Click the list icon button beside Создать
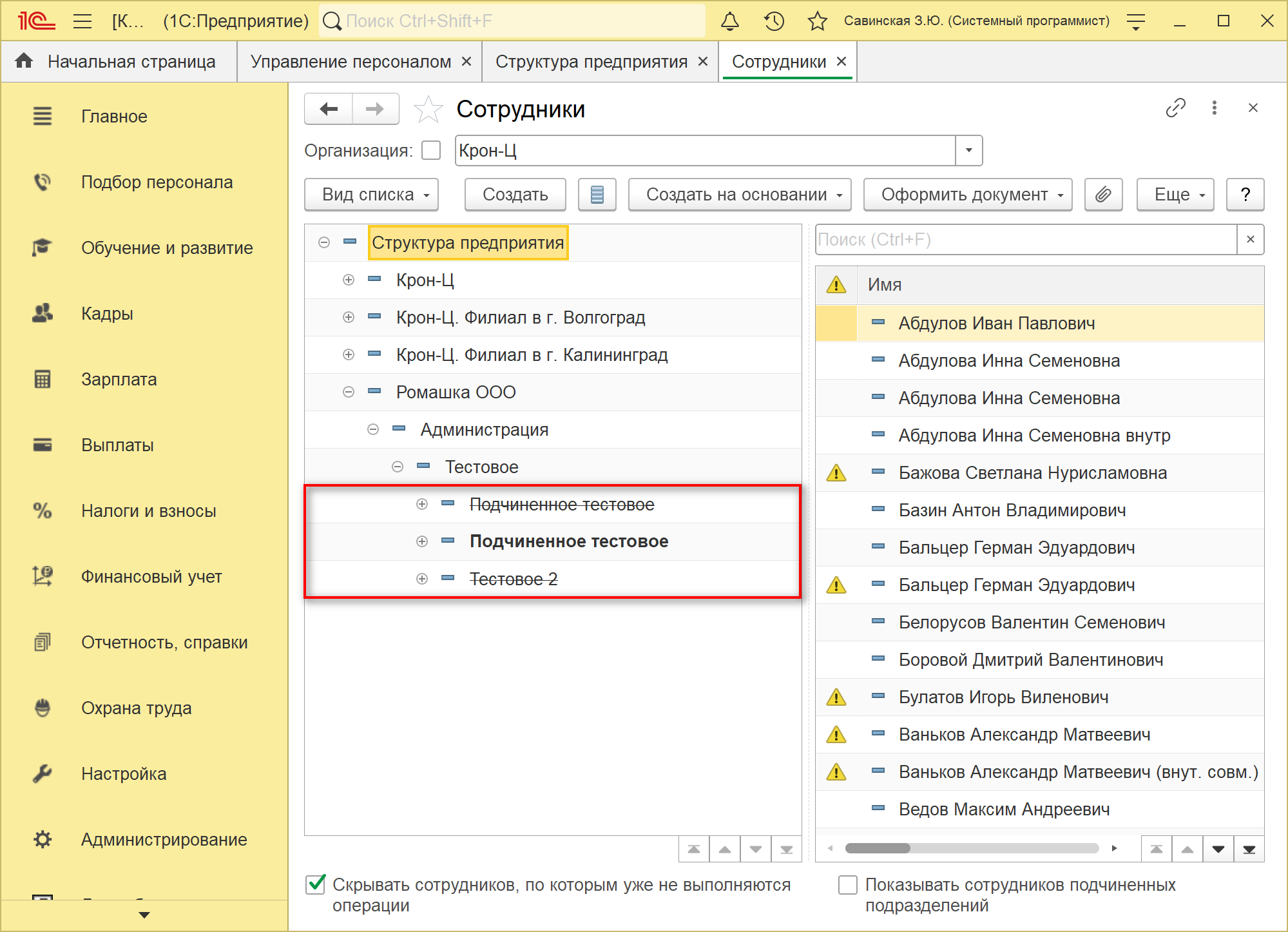 click(x=597, y=195)
